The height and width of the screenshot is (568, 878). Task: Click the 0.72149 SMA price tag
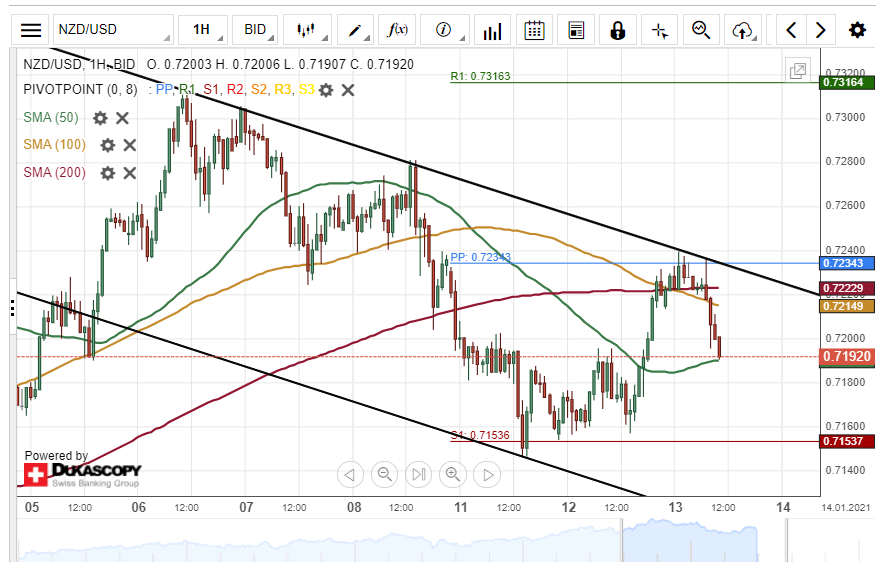(x=847, y=306)
